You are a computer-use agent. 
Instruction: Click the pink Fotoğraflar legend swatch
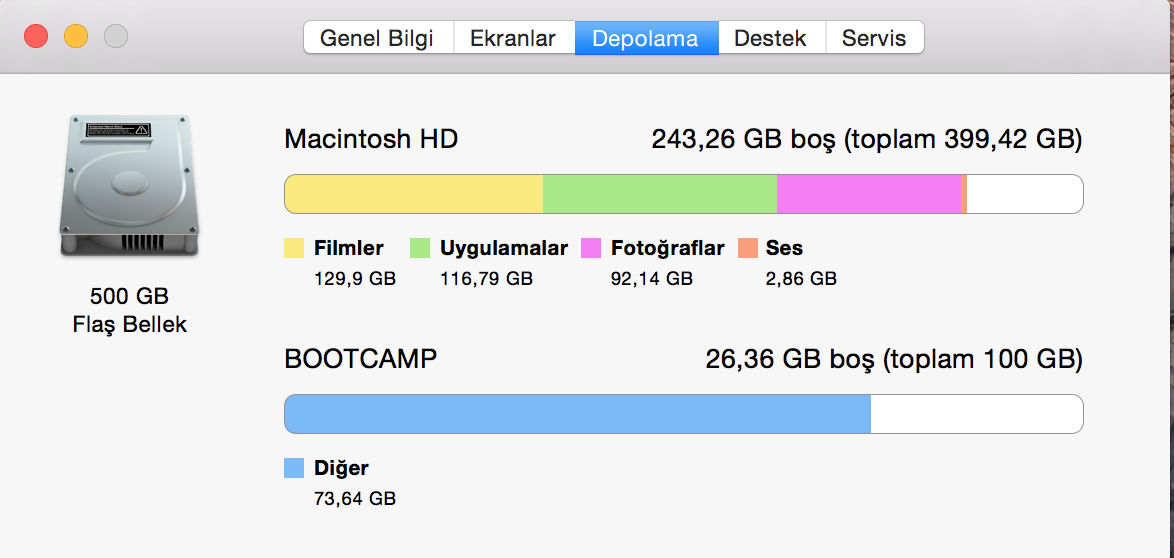[x=591, y=248]
